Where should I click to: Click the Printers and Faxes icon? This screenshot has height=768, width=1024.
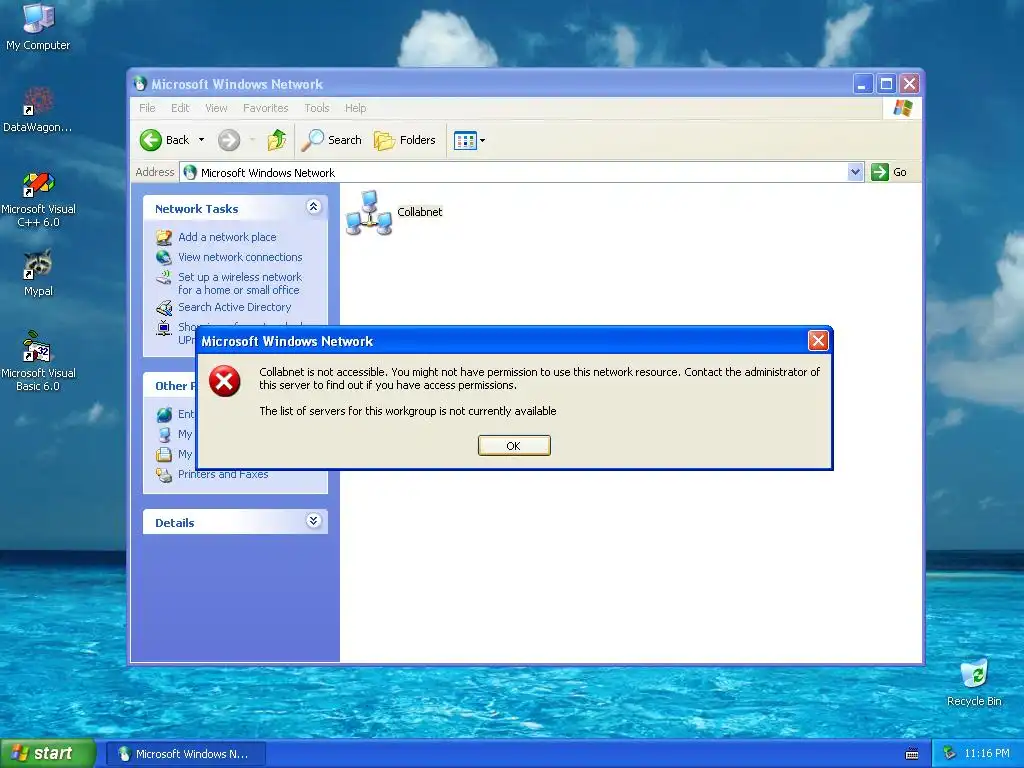[x=164, y=475]
